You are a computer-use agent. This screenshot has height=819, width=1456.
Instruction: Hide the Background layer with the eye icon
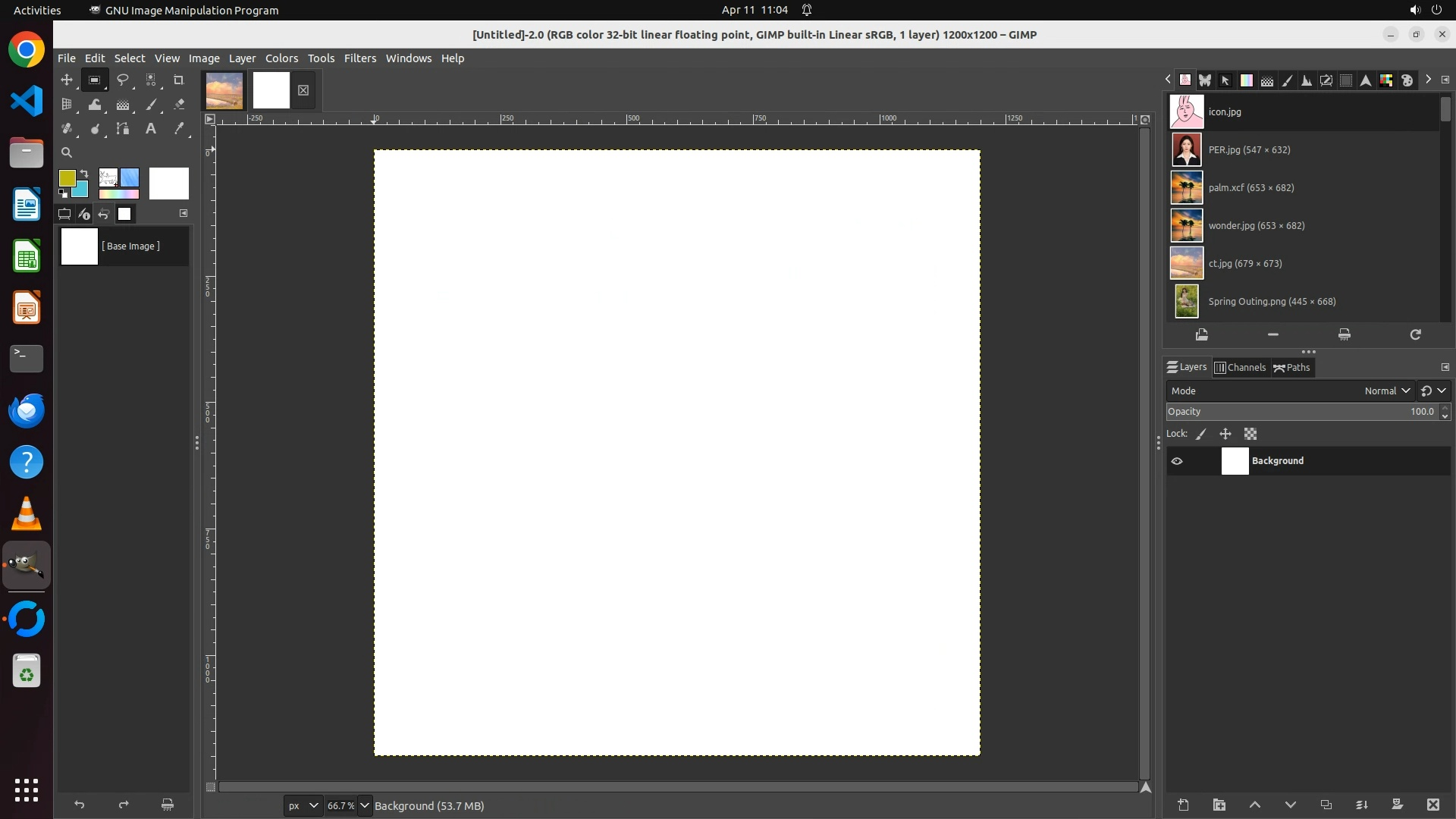[x=1177, y=461]
